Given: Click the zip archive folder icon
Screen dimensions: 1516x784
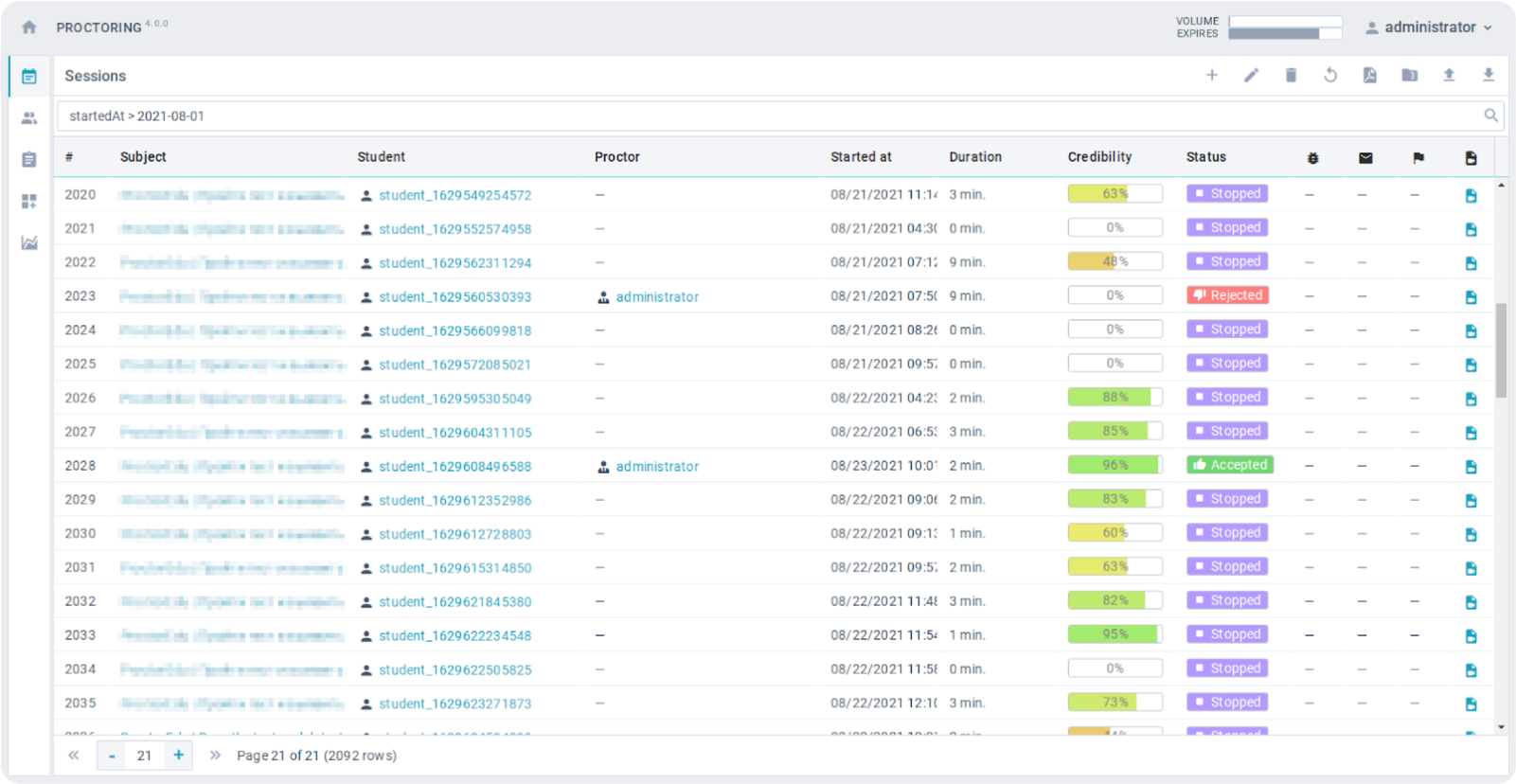Looking at the screenshot, I should click(x=1409, y=76).
